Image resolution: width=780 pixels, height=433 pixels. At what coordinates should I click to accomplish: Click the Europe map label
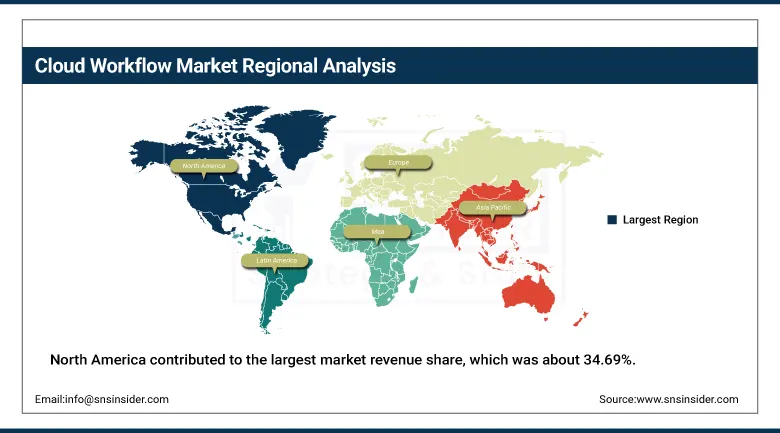398,163
